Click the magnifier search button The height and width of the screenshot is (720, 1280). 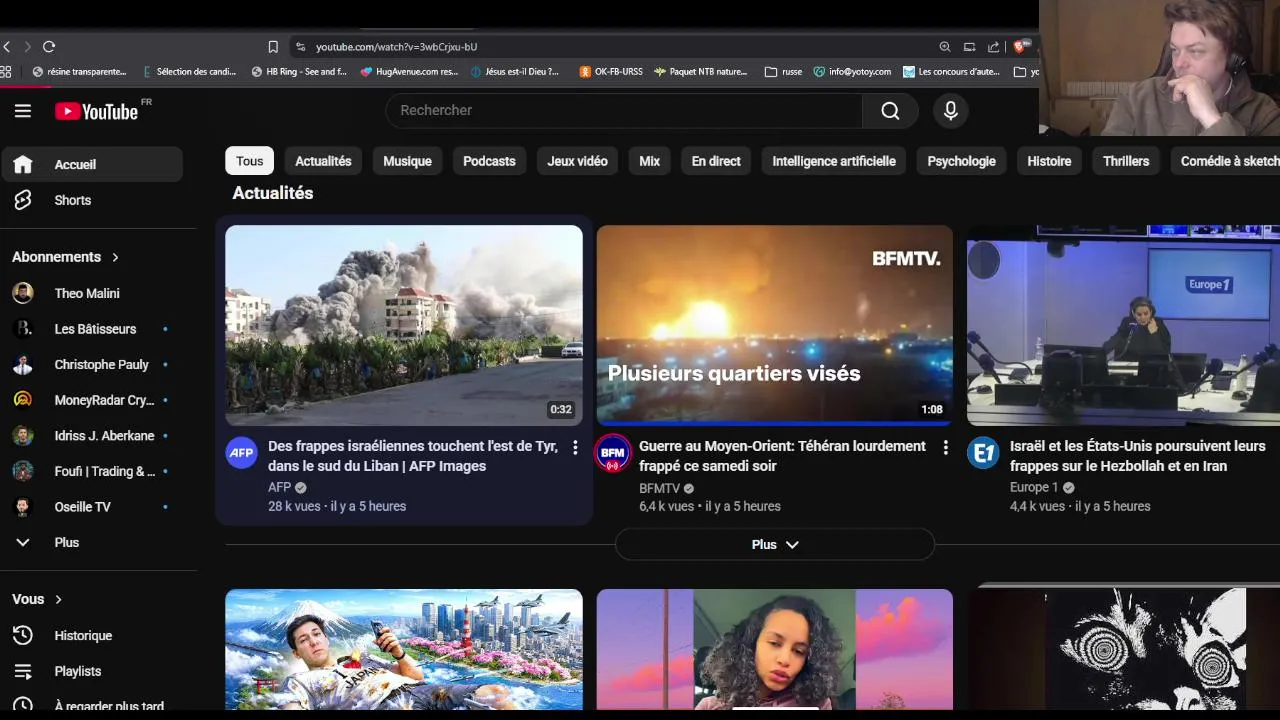[890, 110]
